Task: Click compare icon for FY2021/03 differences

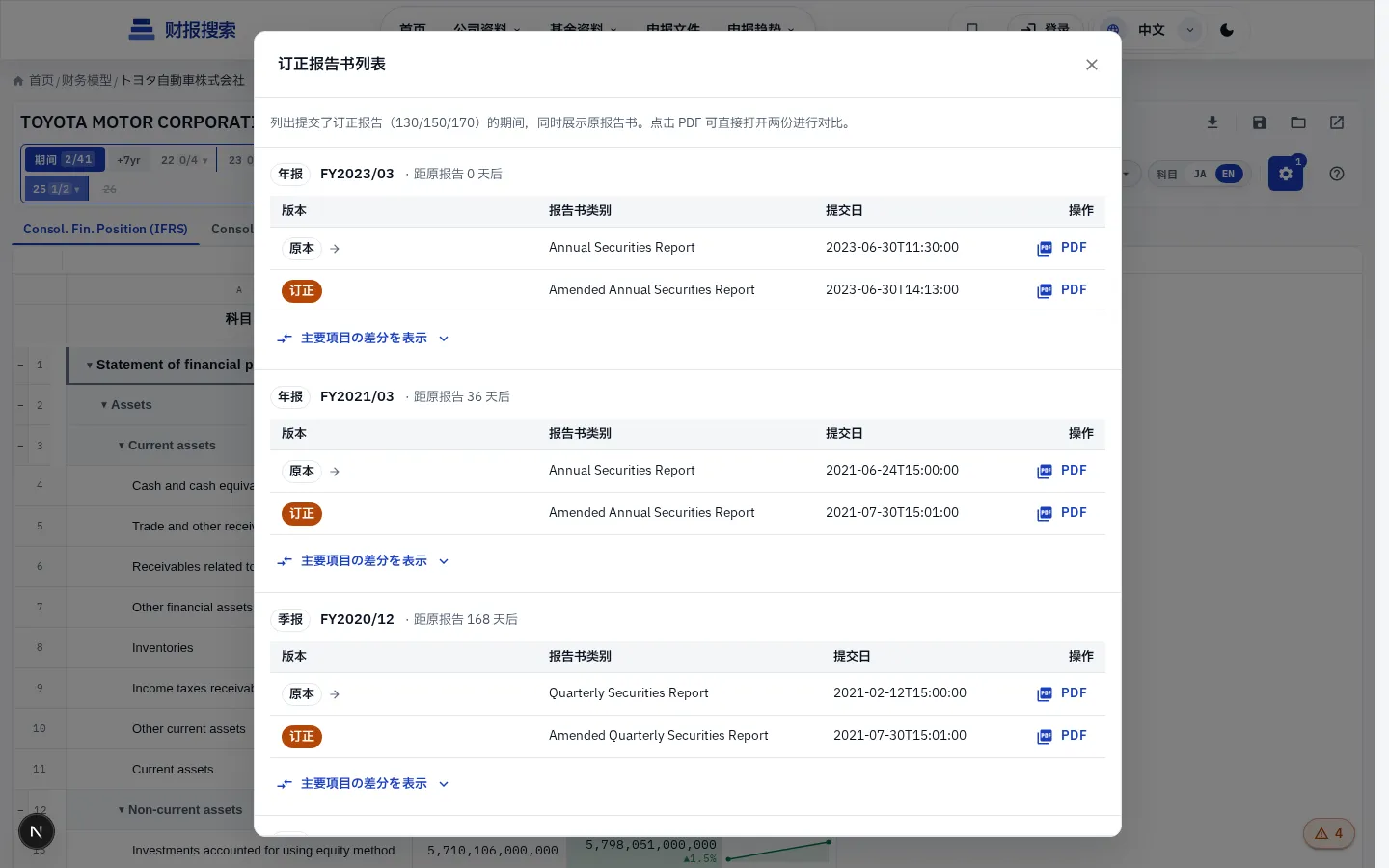Action: [285, 561]
